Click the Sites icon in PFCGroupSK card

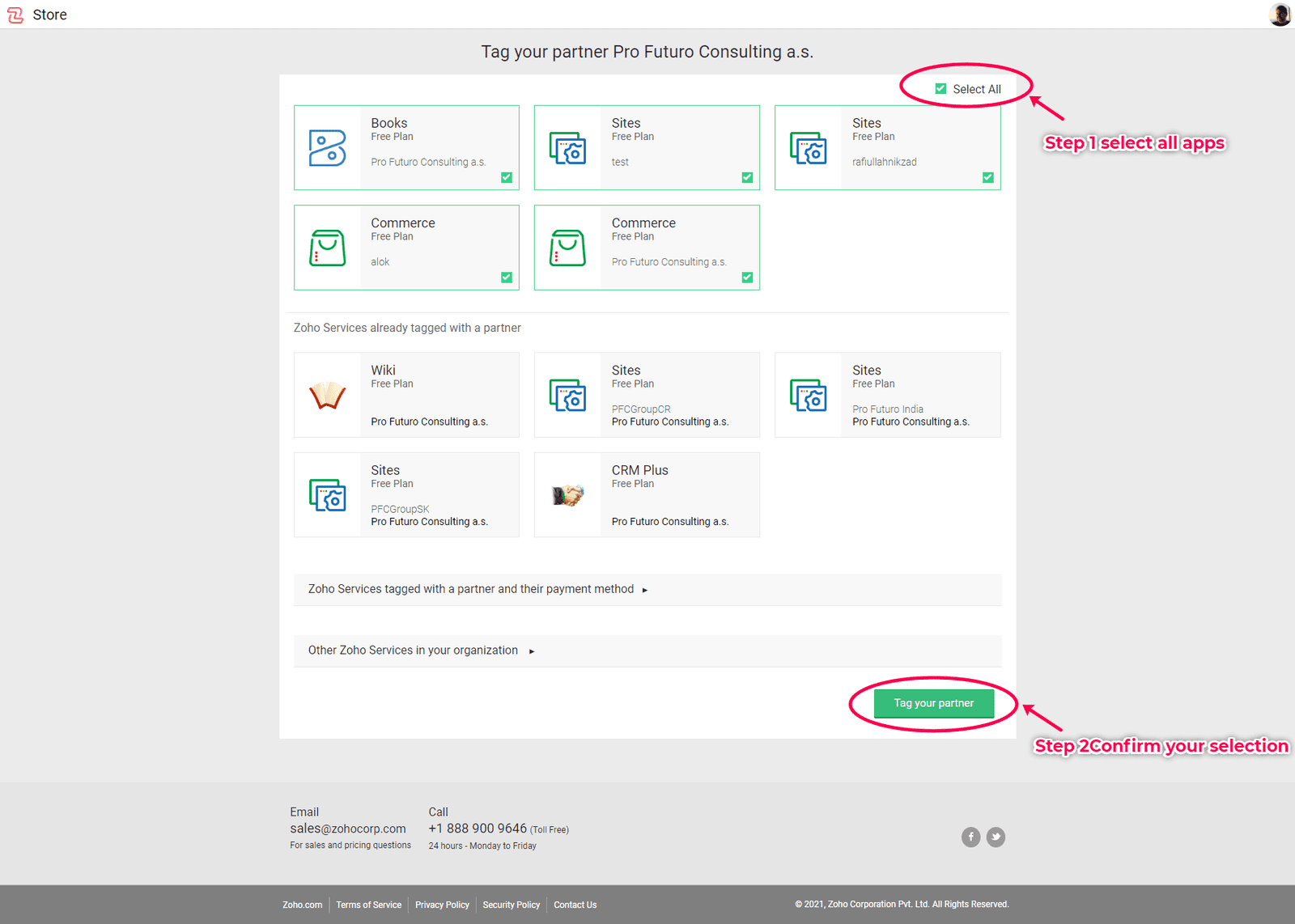coord(327,495)
